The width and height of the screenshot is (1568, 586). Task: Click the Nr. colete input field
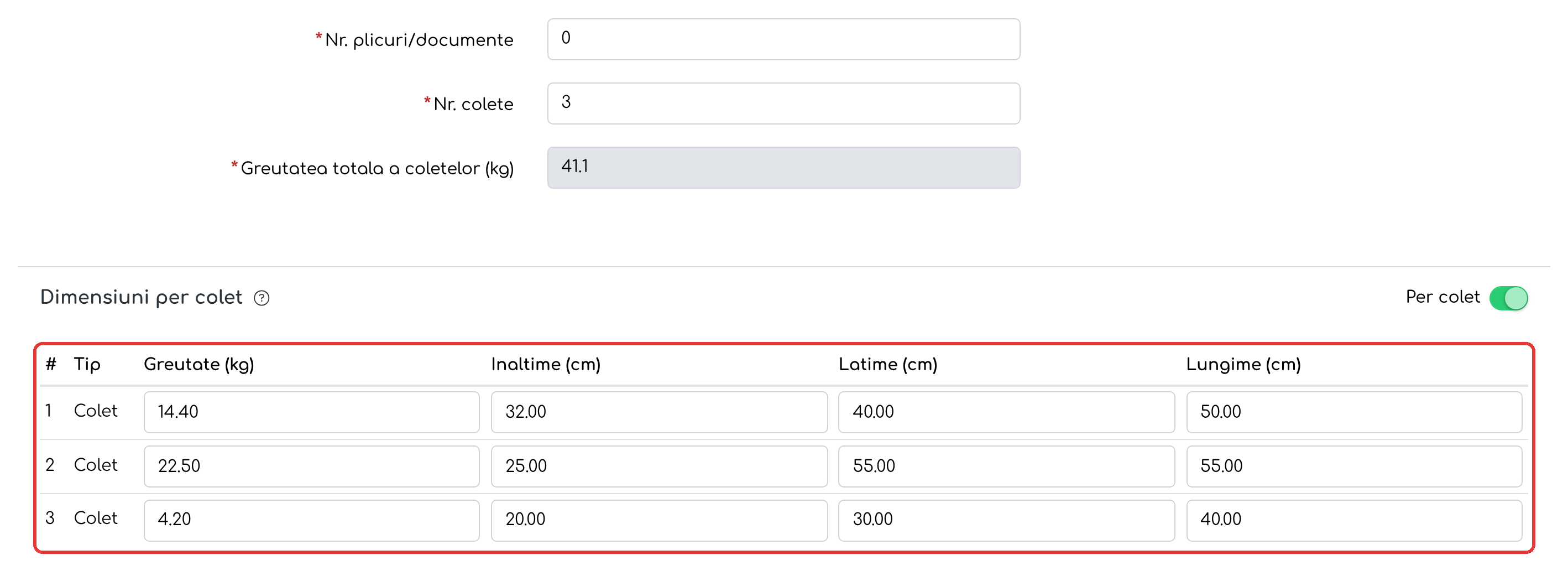(783, 103)
